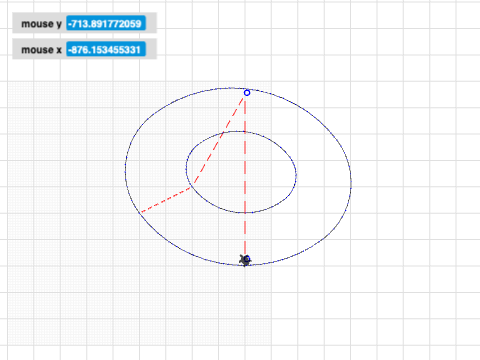
Task: Click the turtle sprite at ellipse bottom
Action: [x=245, y=260]
